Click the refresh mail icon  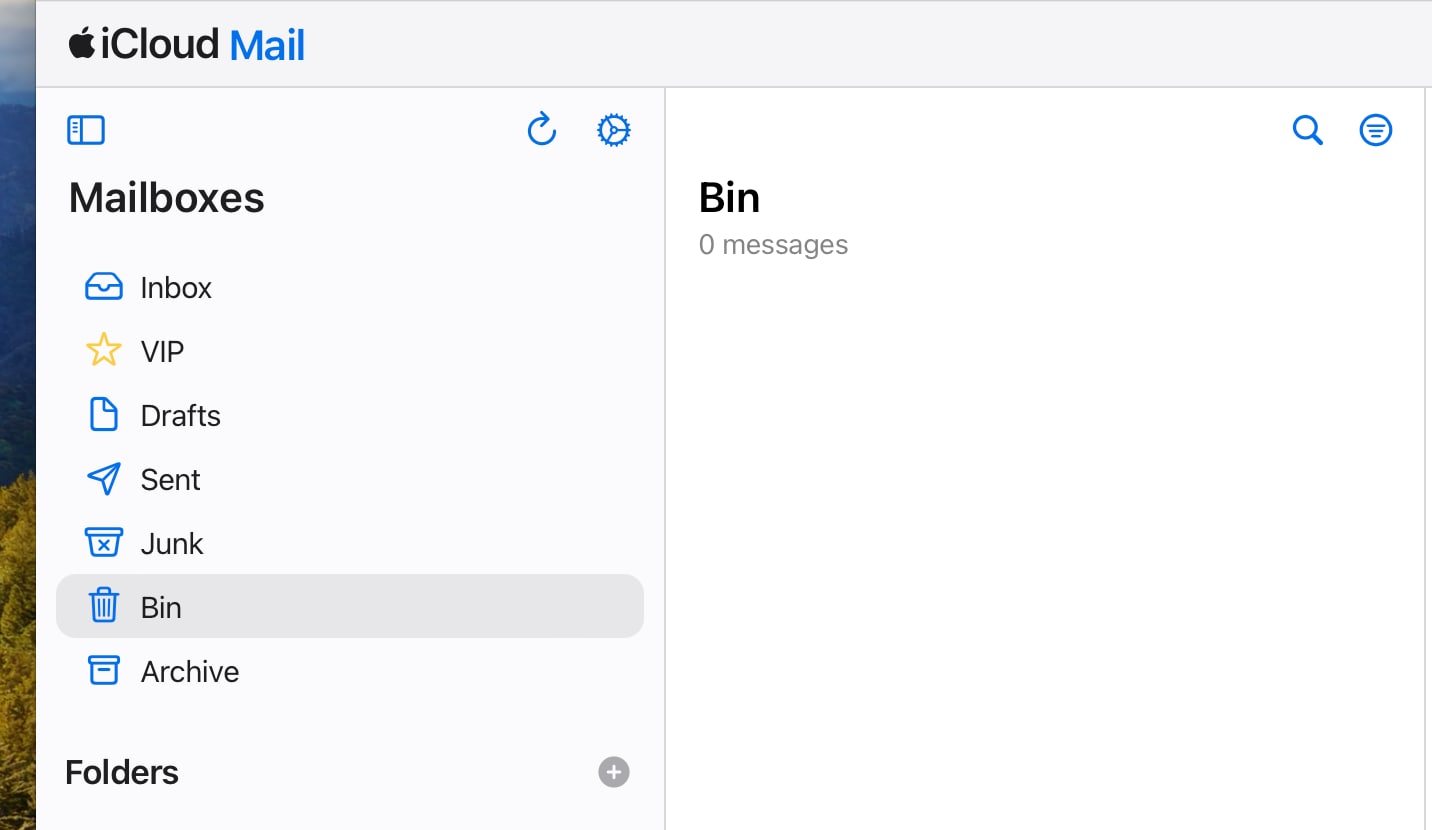point(541,130)
